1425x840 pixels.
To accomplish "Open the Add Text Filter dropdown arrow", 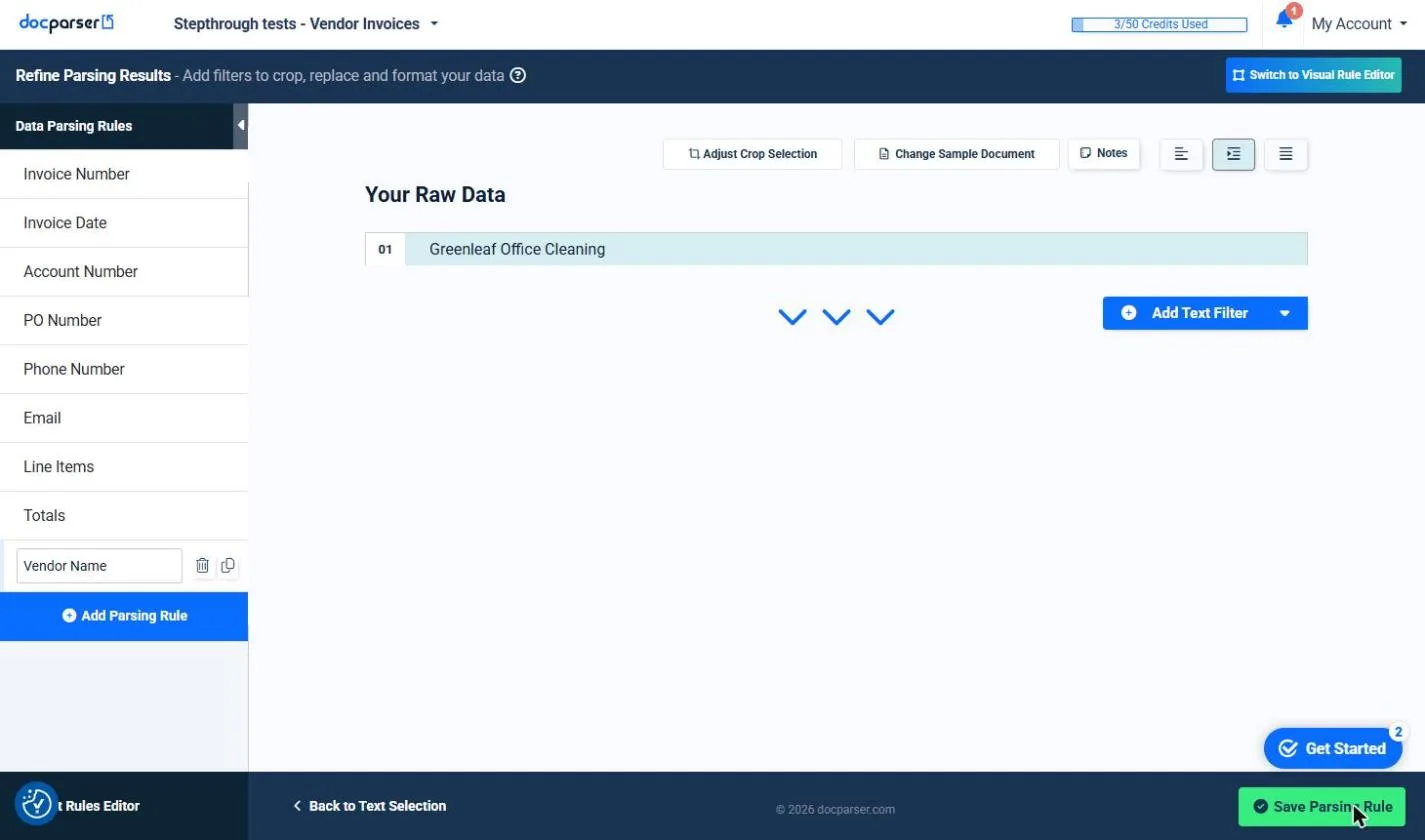I will click(1285, 313).
